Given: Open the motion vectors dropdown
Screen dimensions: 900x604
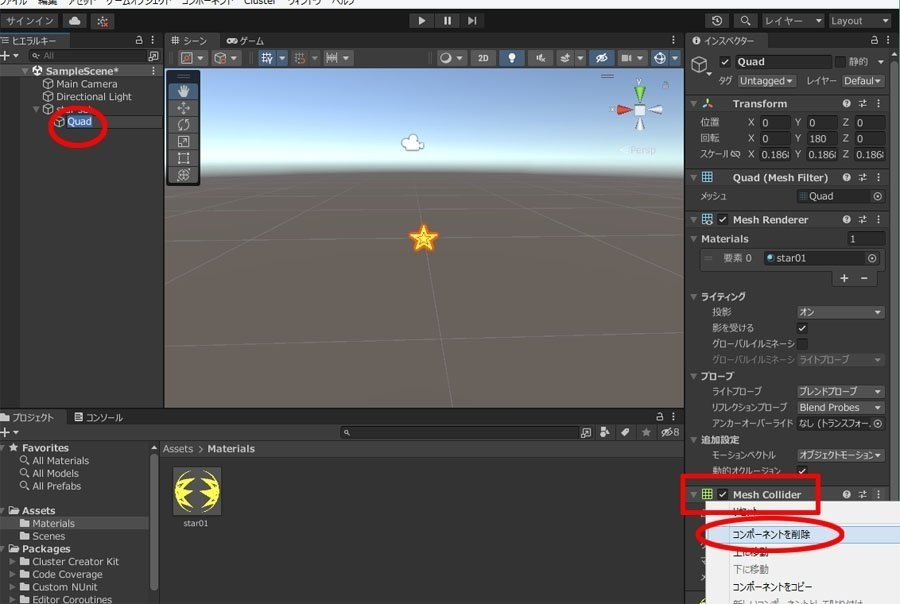Looking at the screenshot, I should 840,455.
